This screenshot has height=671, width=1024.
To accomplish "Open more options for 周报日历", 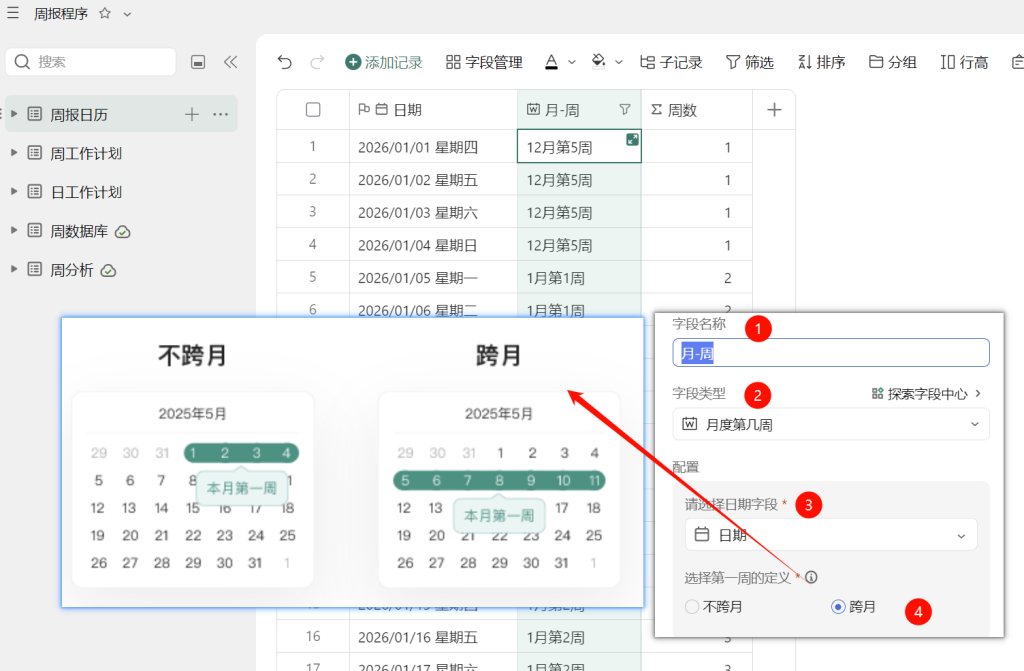I will [221, 114].
